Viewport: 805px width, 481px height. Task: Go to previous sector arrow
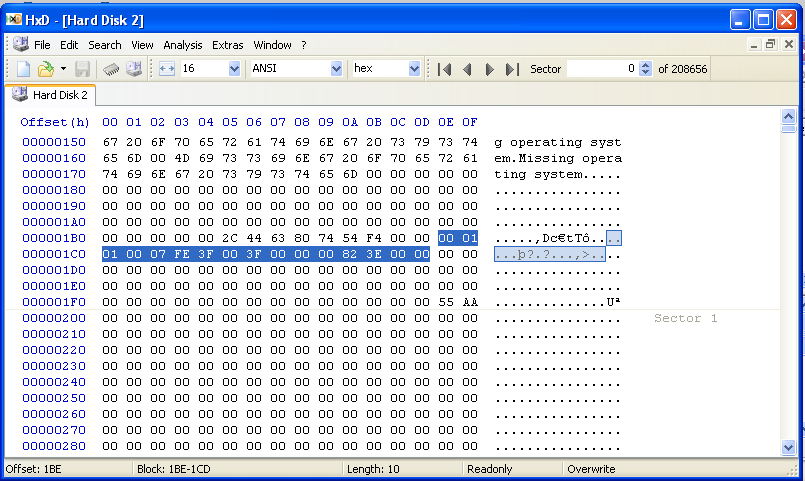[x=467, y=69]
